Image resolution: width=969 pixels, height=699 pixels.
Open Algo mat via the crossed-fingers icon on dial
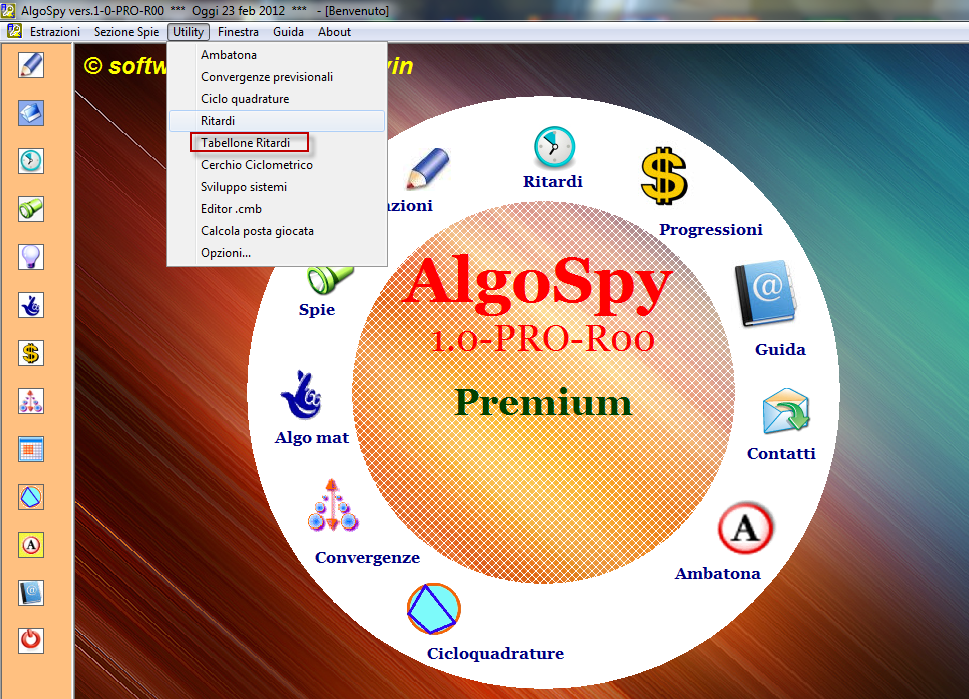(x=302, y=395)
